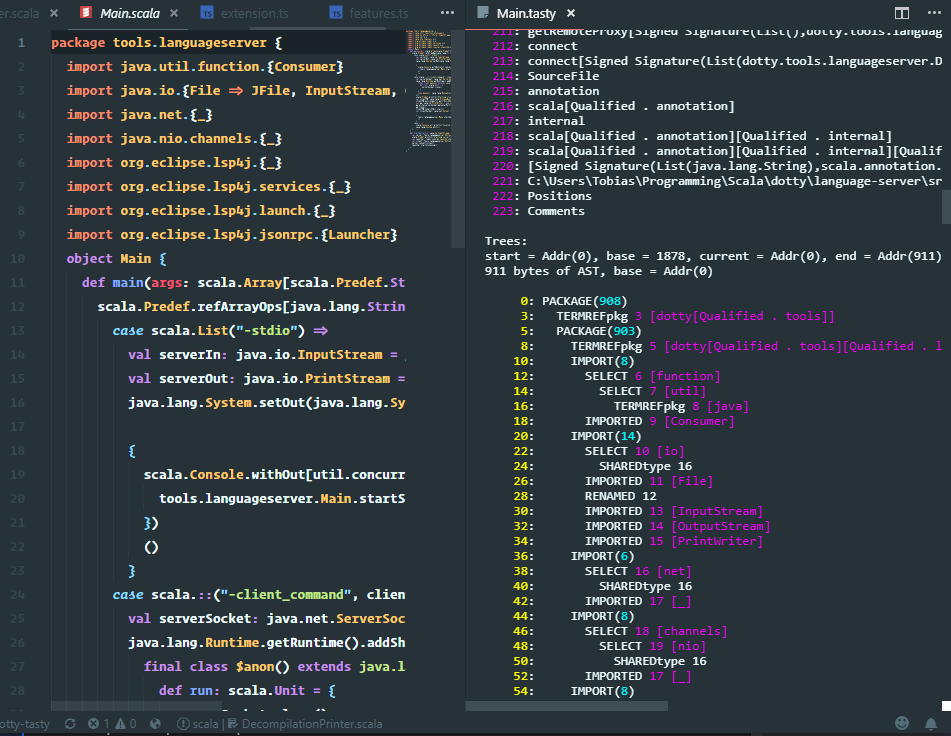The width and height of the screenshot is (951, 736).
Task: Click the horizontal scrollbar under Main.tasty
Action: 565,705
